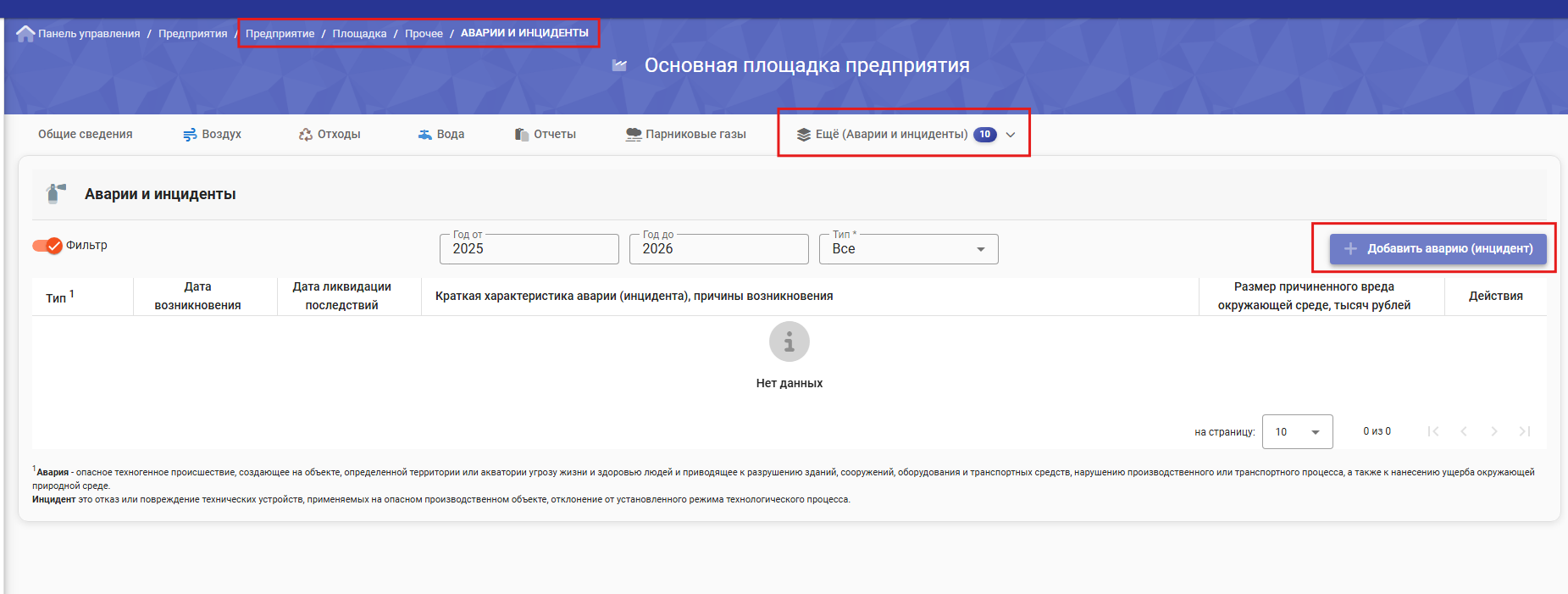Click the badge showing 10
The height and width of the screenshot is (594, 1568).
[985, 134]
